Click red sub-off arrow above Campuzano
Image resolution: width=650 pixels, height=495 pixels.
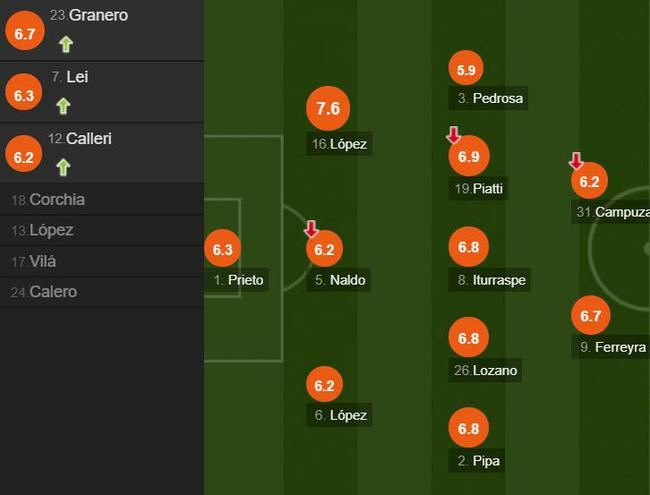(576, 161)
